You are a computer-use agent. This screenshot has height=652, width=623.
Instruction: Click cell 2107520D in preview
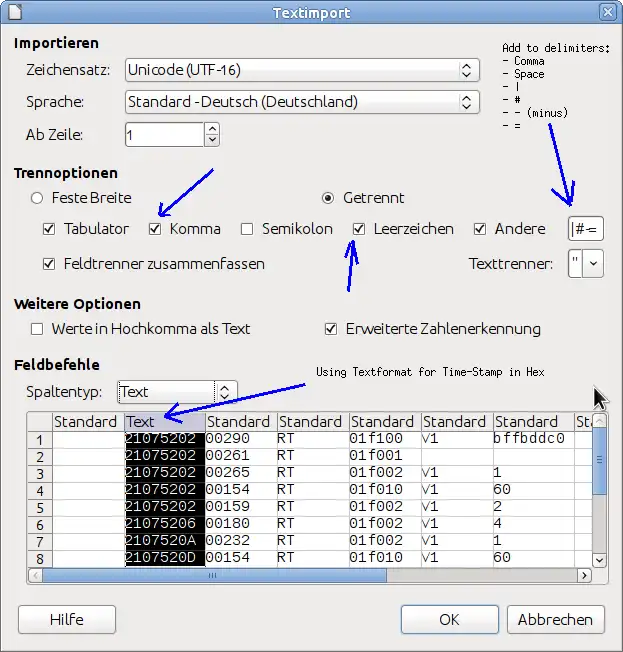point(165,558)
